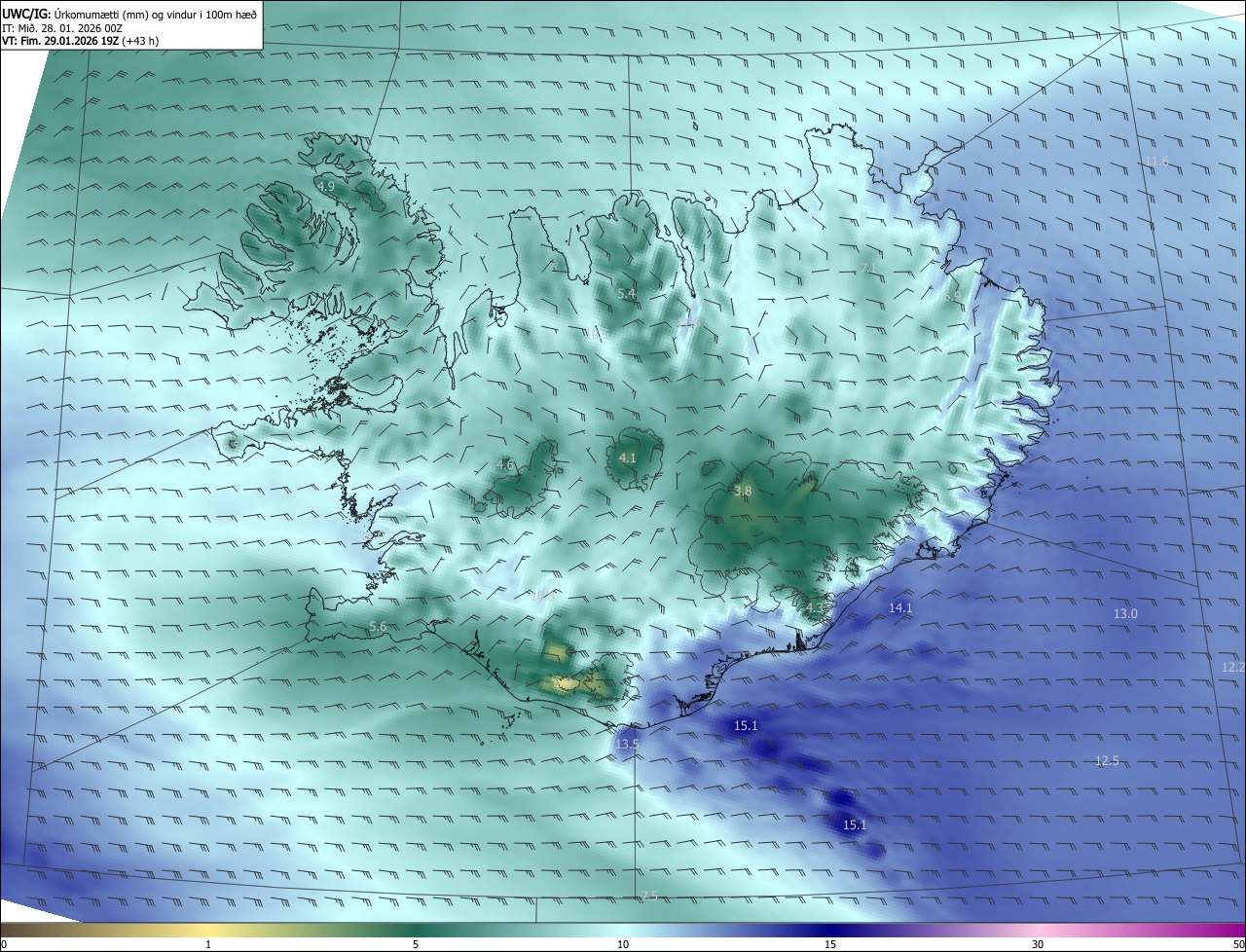Select the initial time line 'IT: Mið. 28. 01. 2026 00Z'
1246x952 pixels.
pos(62,28)
